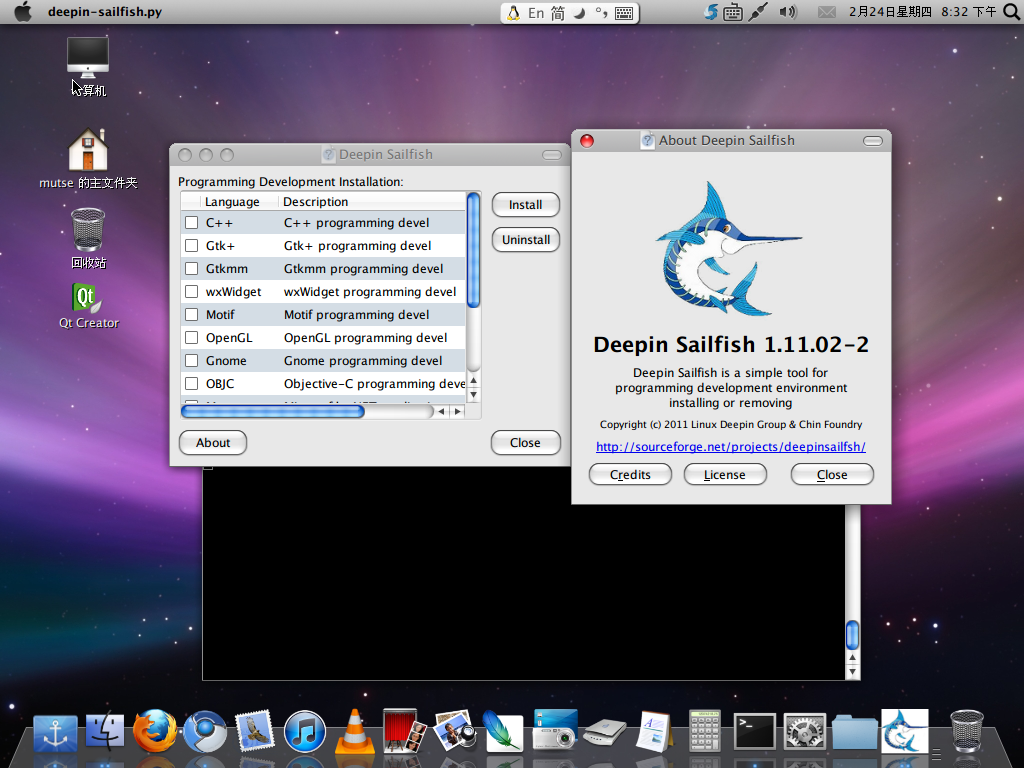The height and width of the screenshot is (768, 1024).
Task: Open the text editor notepad dock icon
Action: pyautogui.click(x=654, y=731)
